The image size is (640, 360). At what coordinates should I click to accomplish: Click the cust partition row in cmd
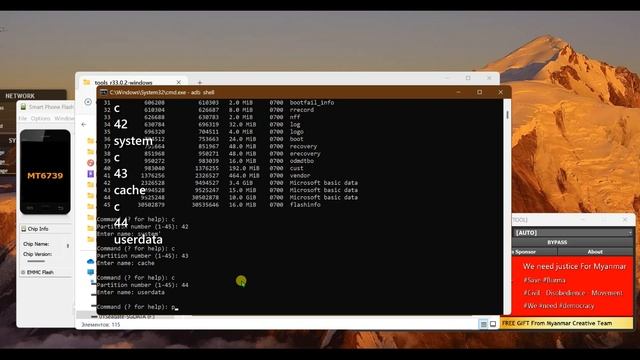coord(203,168)
